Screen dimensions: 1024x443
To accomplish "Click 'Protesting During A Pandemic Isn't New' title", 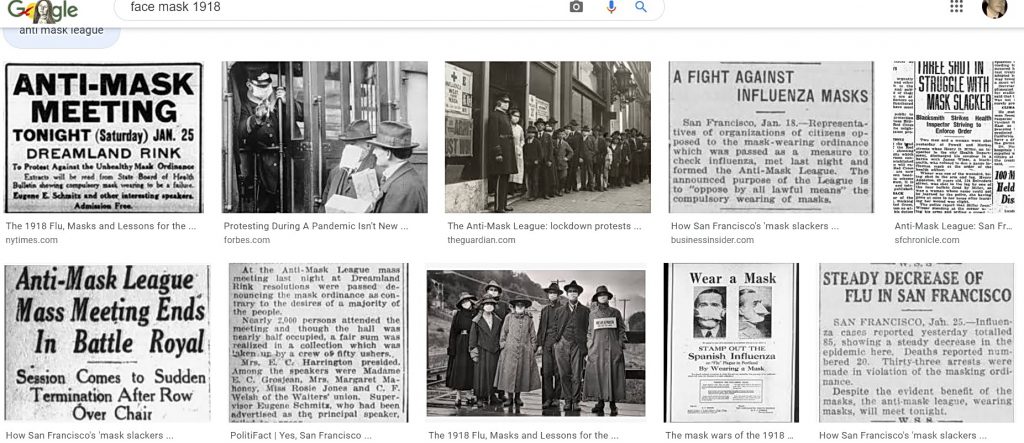I will 315,226.
